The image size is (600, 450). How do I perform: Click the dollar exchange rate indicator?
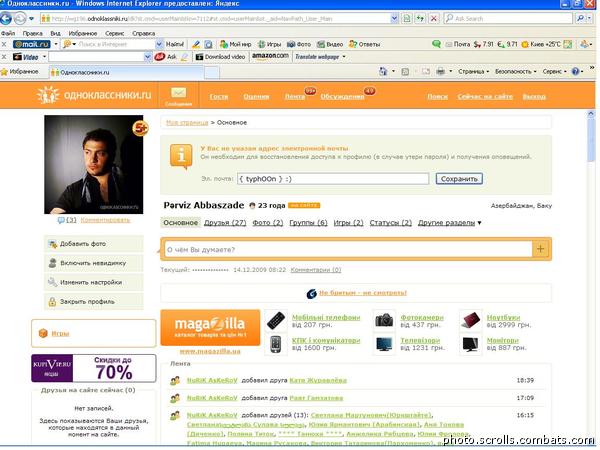click(x=484, y=44)
